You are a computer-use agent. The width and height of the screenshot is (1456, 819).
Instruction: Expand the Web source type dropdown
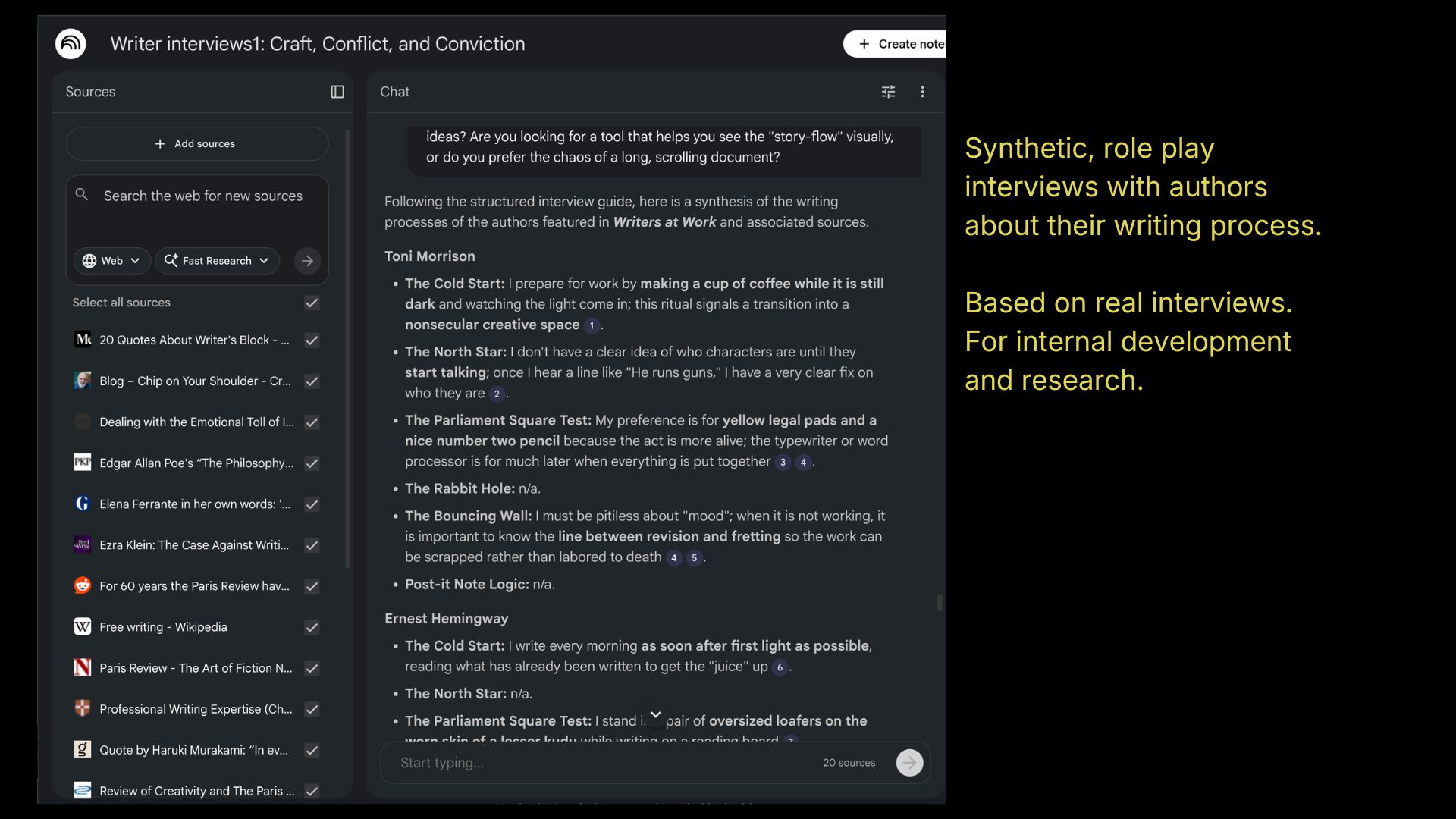[111, 261]
